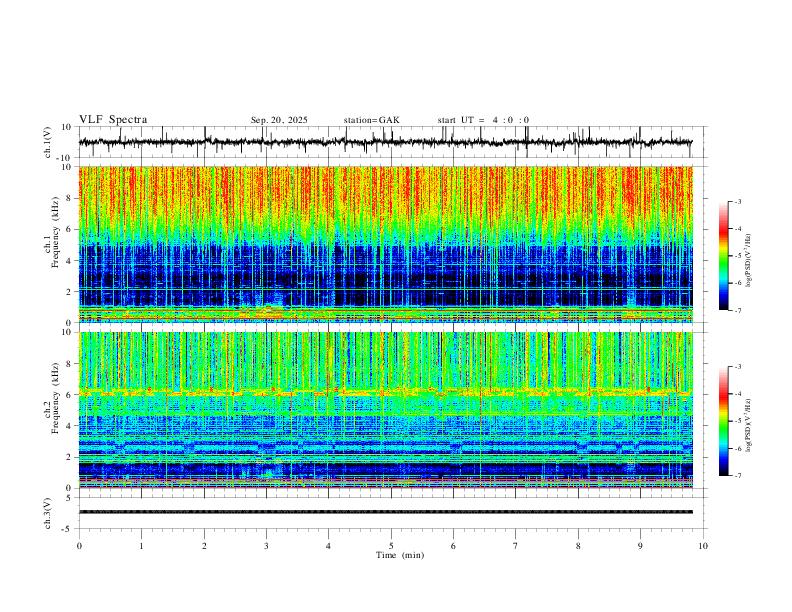Click the time axis tick label '8'
The image size is (792, 612).
coord(578,546)
